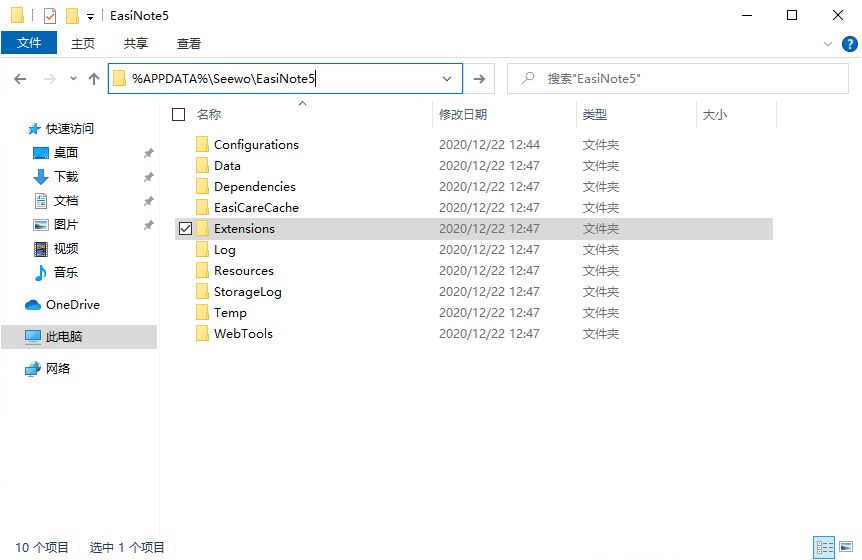862x560 pixels.
Task: Switch to the 主页 ribbon tab
Action: [x=83, y=43]
